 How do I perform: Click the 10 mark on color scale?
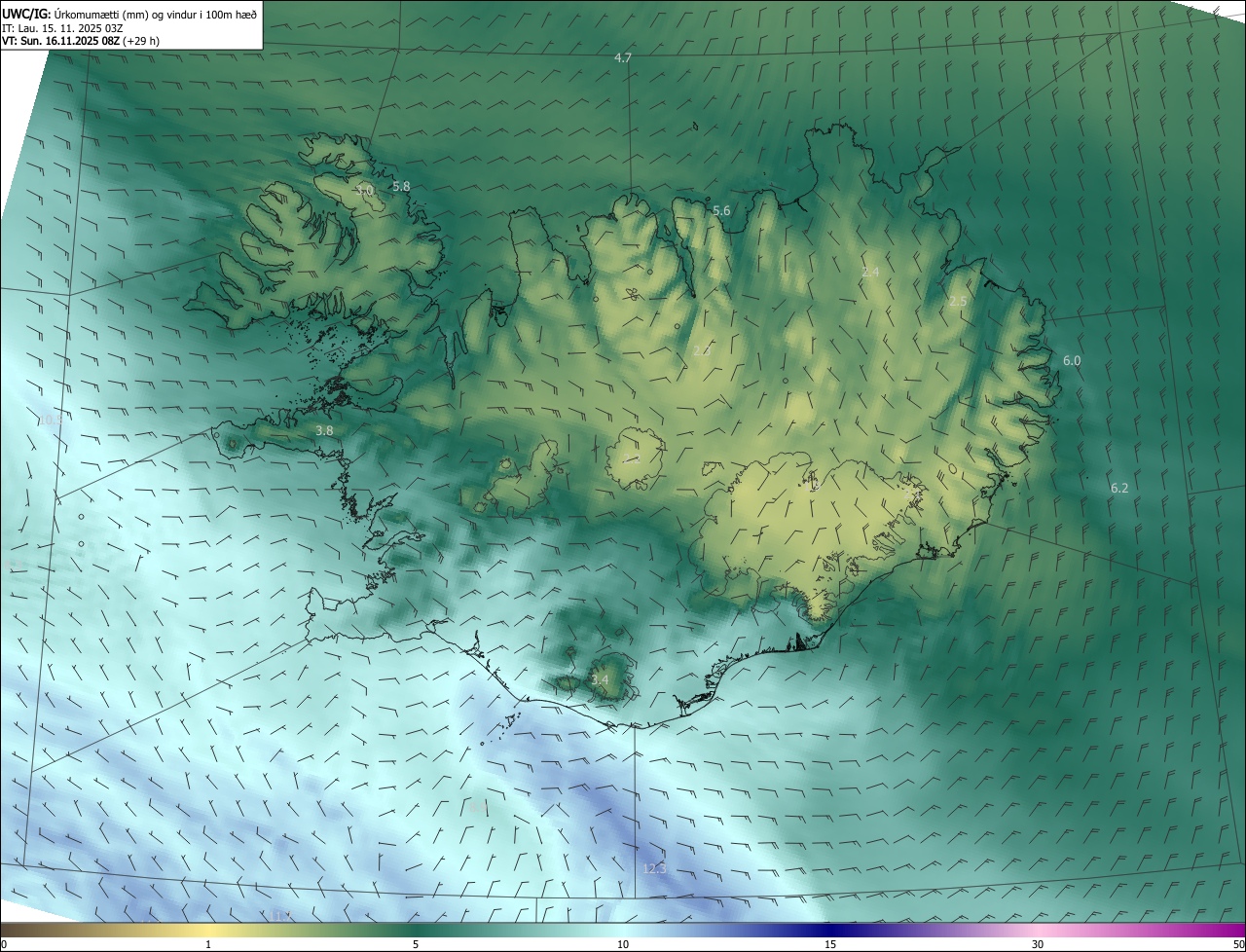click(x=623, y=944)
